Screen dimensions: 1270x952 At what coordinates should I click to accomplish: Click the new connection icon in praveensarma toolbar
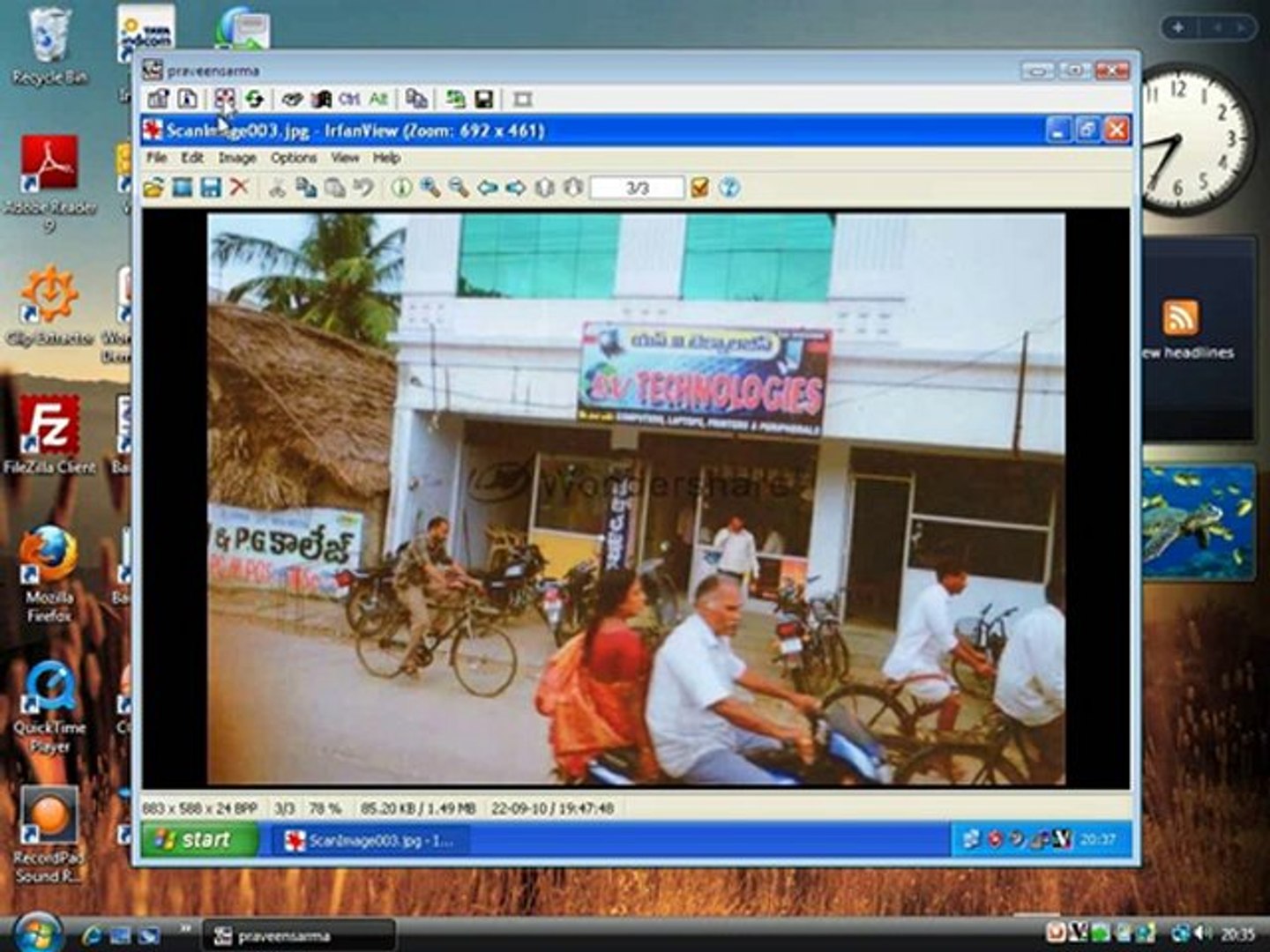point(187,99)
